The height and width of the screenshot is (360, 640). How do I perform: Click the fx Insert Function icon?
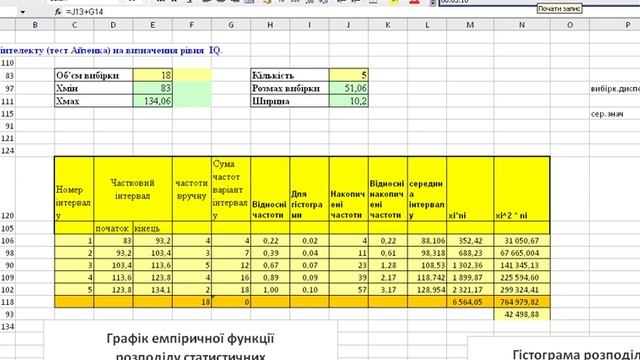tap(58, 12)
